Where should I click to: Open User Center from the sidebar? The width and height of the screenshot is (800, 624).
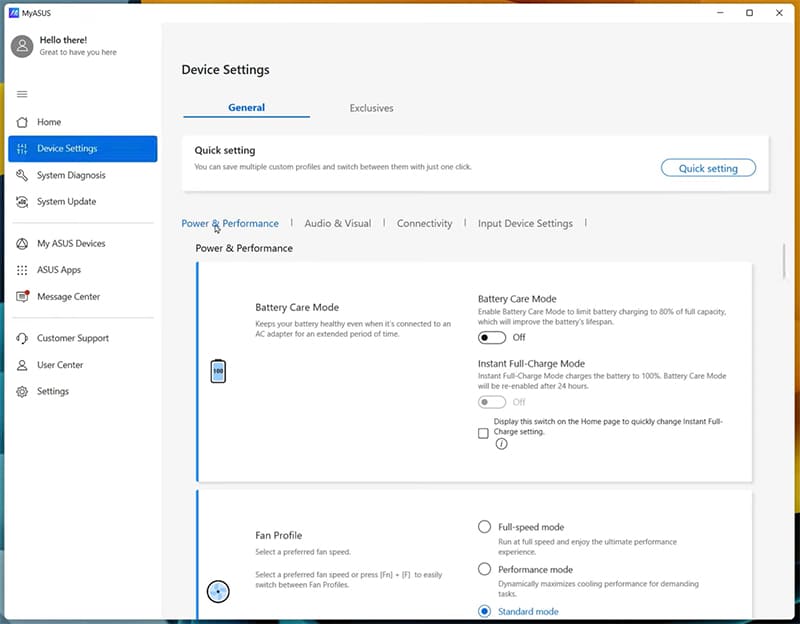(x=60, y=365)
